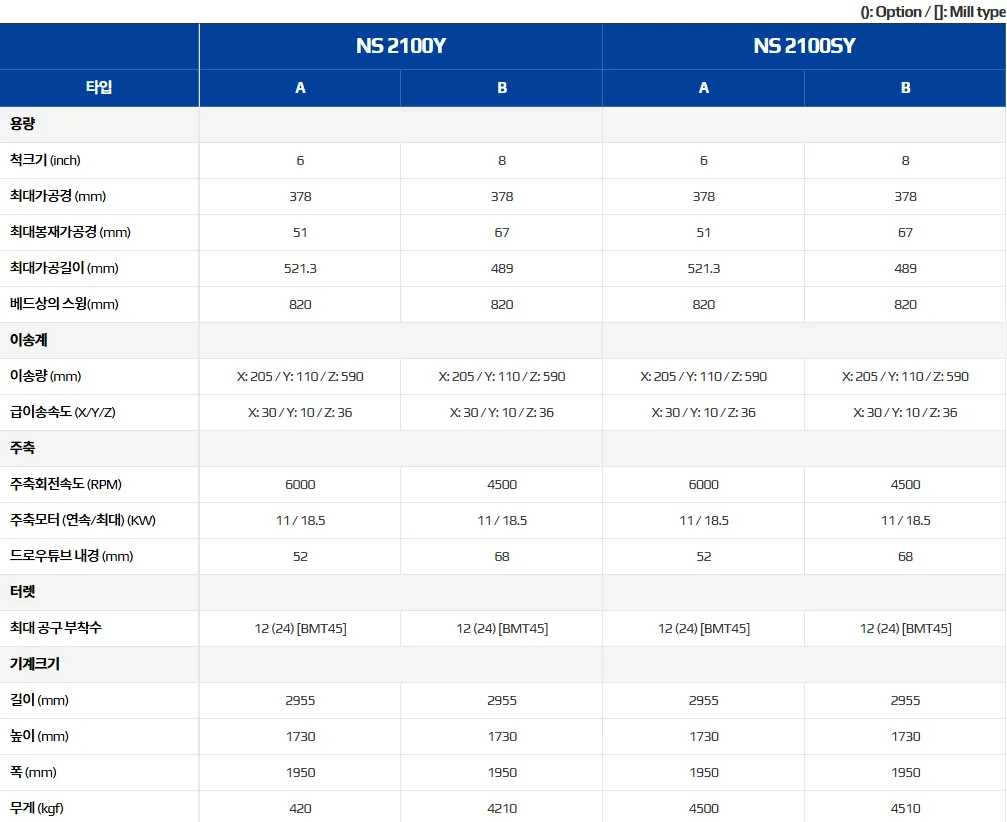
Task: Select the weight value 4210
Action: [x=502, y=809]
